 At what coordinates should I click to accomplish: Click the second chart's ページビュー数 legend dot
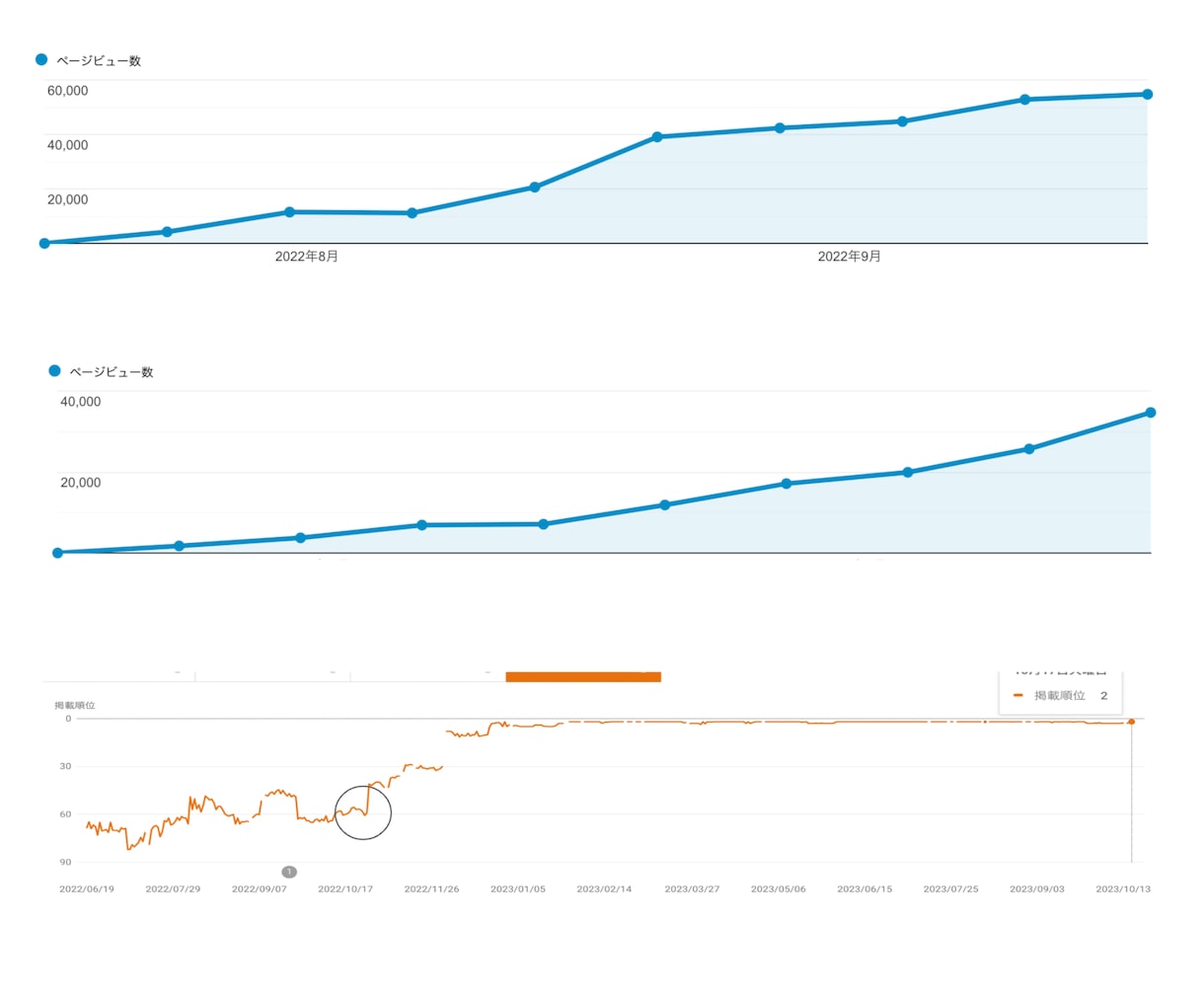[54, 370]
